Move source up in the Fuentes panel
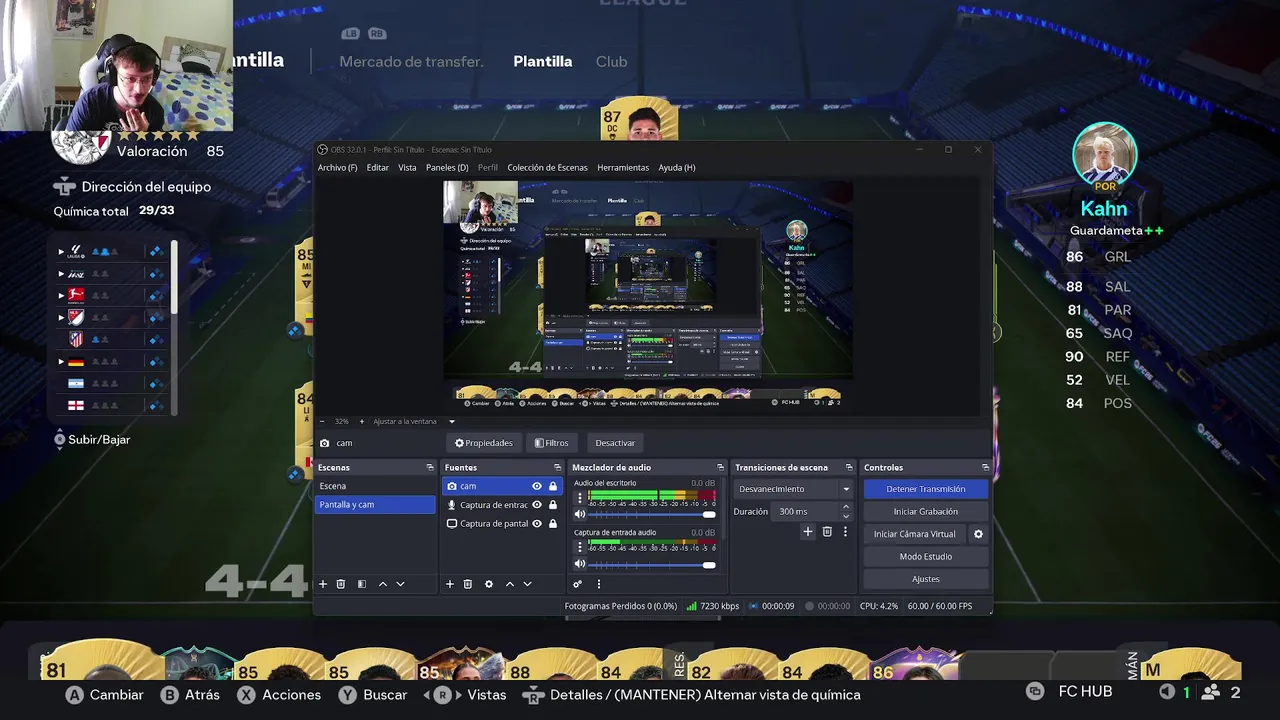 click(509, 584)
